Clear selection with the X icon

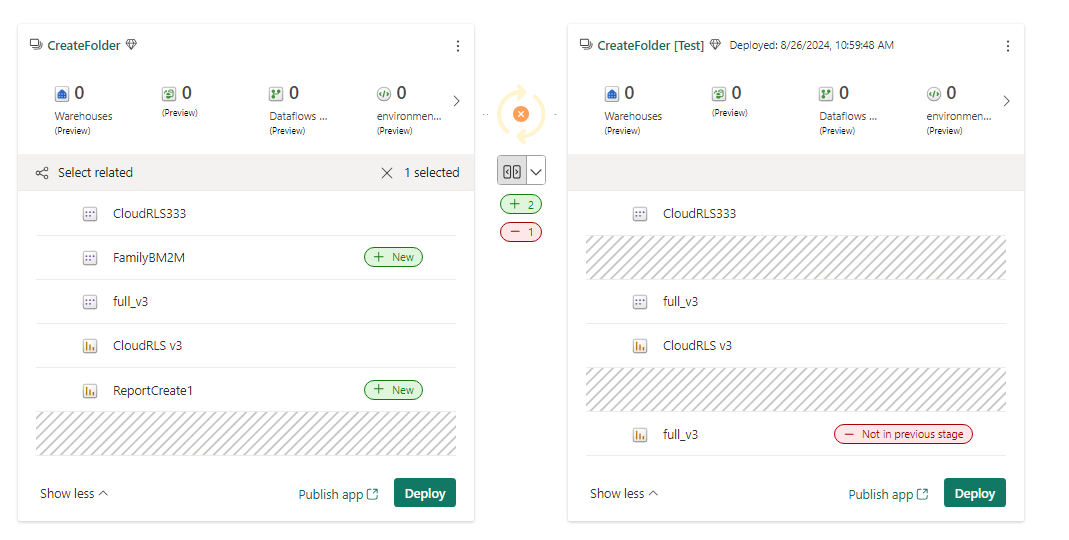(x=387, y=173)
